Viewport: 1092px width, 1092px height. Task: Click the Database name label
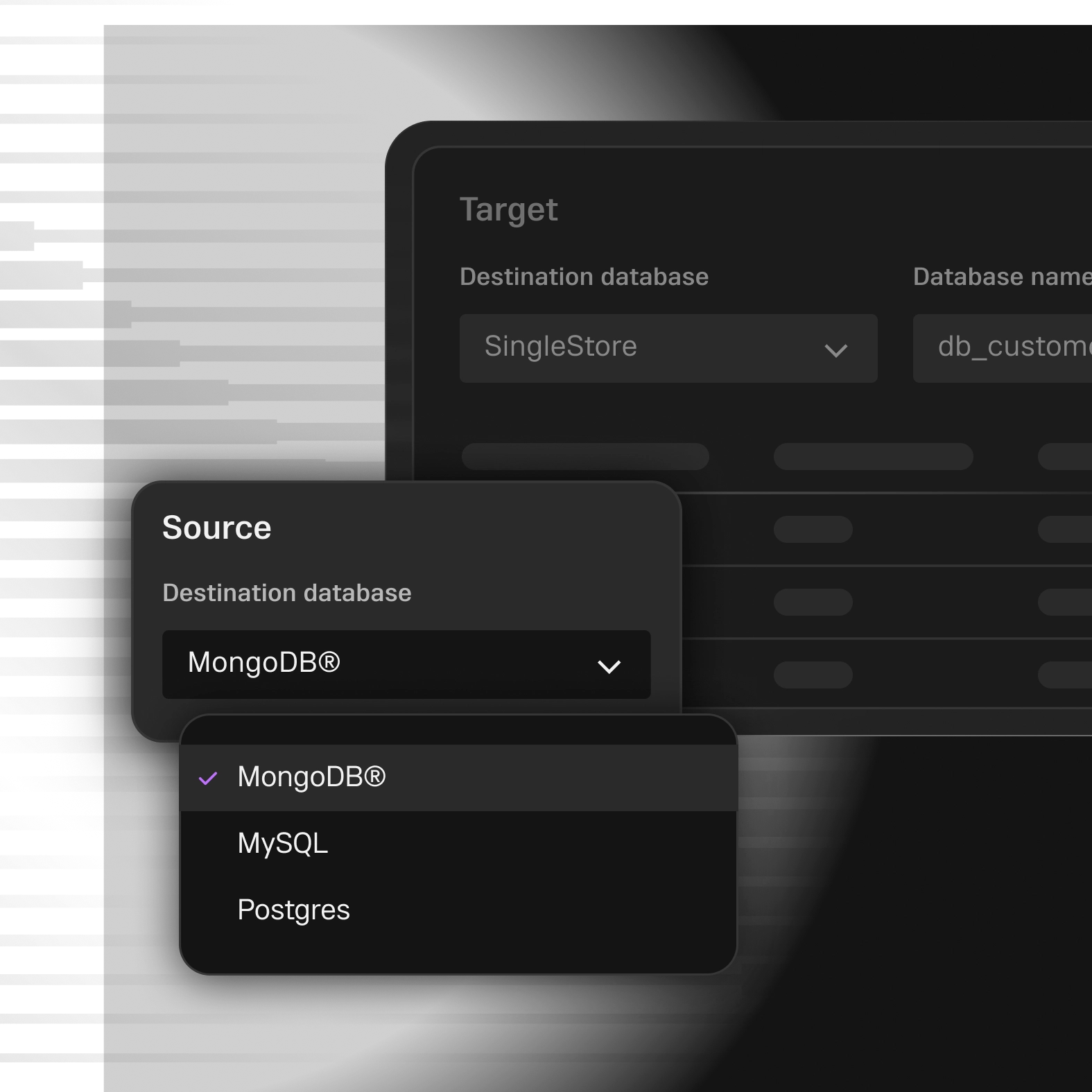pos(1003,277)
